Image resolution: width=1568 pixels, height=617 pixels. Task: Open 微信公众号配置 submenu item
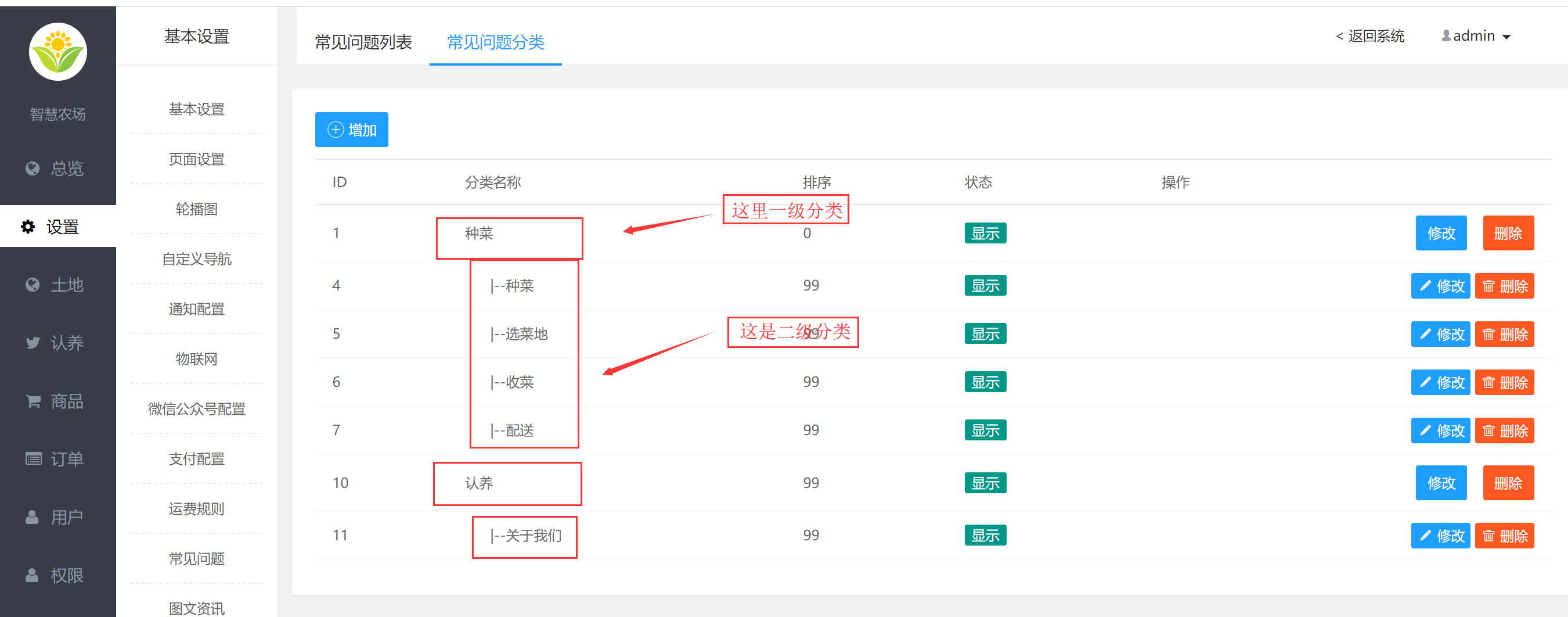(x=197, y=408)
